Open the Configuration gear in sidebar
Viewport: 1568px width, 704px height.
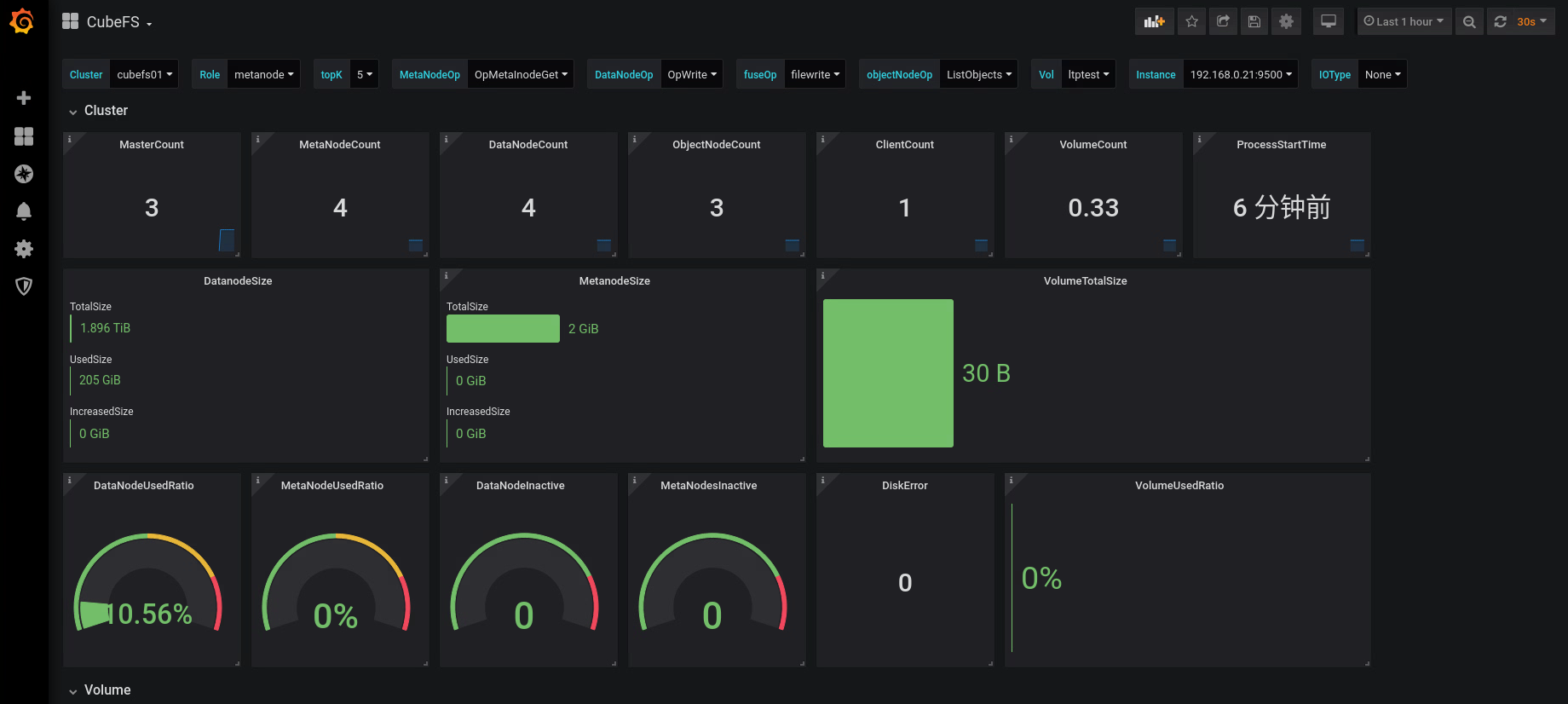point(24,249)
